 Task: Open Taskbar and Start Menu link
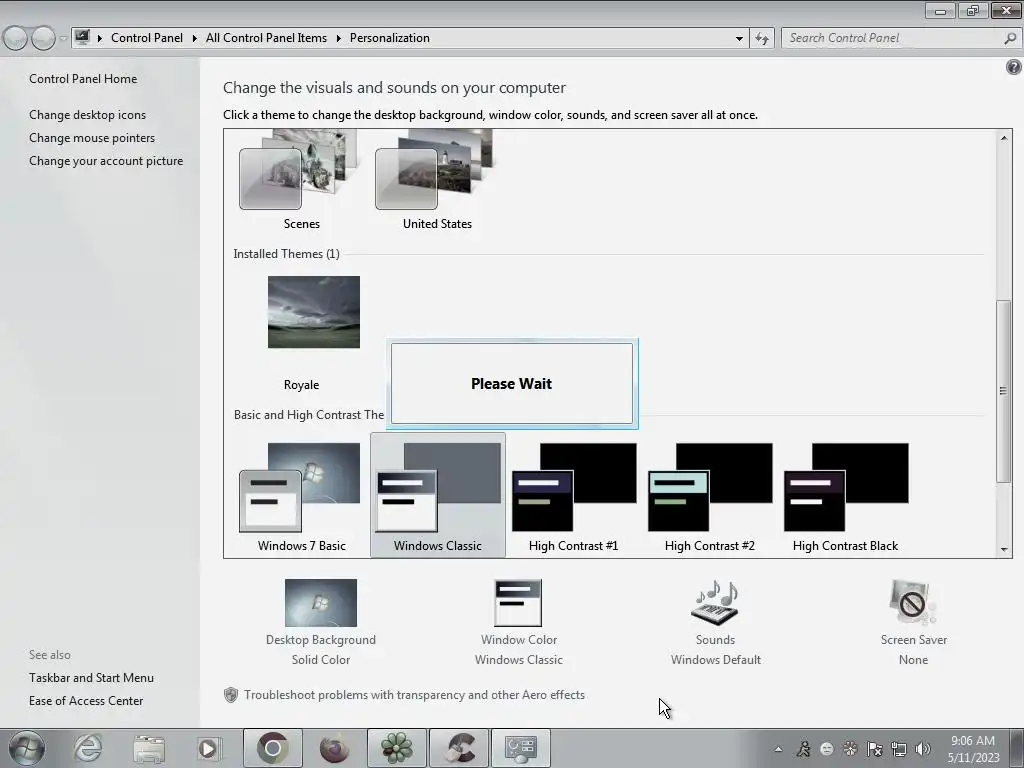(91, 678)
